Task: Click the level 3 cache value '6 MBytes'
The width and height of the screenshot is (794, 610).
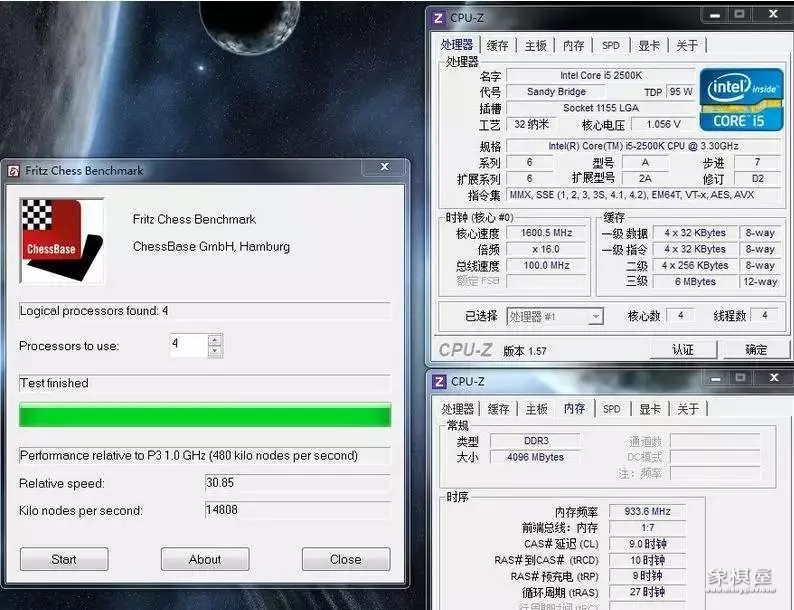Action: coord(695,281)
